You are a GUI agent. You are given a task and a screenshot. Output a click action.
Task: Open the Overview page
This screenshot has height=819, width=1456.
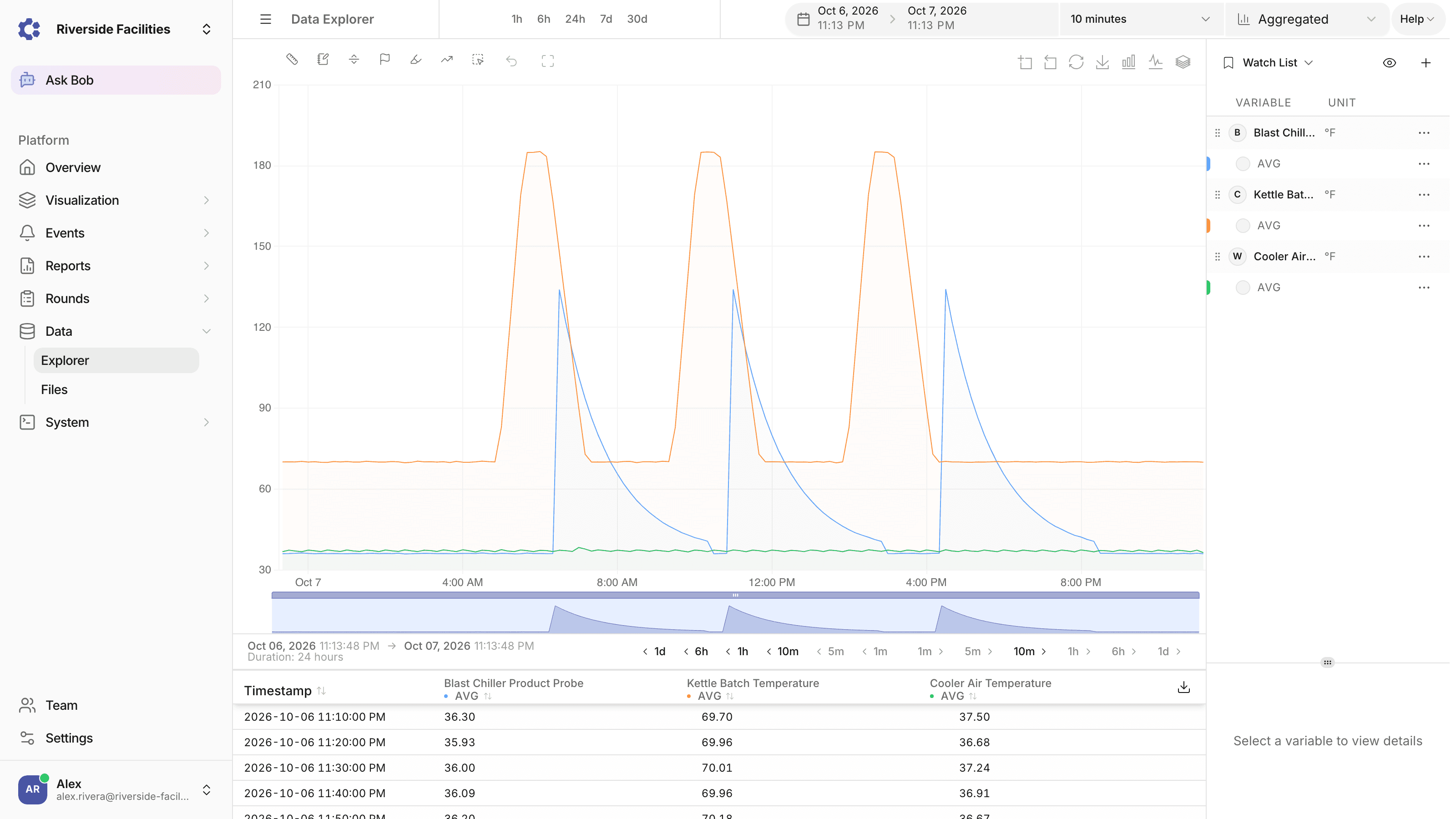point(115,167)
